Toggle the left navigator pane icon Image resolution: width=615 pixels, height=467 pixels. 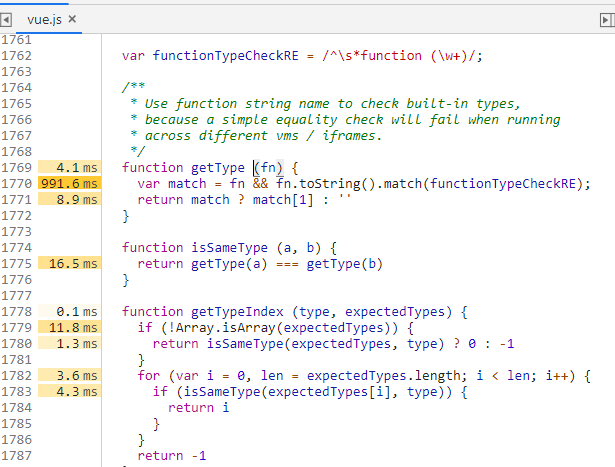(x=6, y=20)
